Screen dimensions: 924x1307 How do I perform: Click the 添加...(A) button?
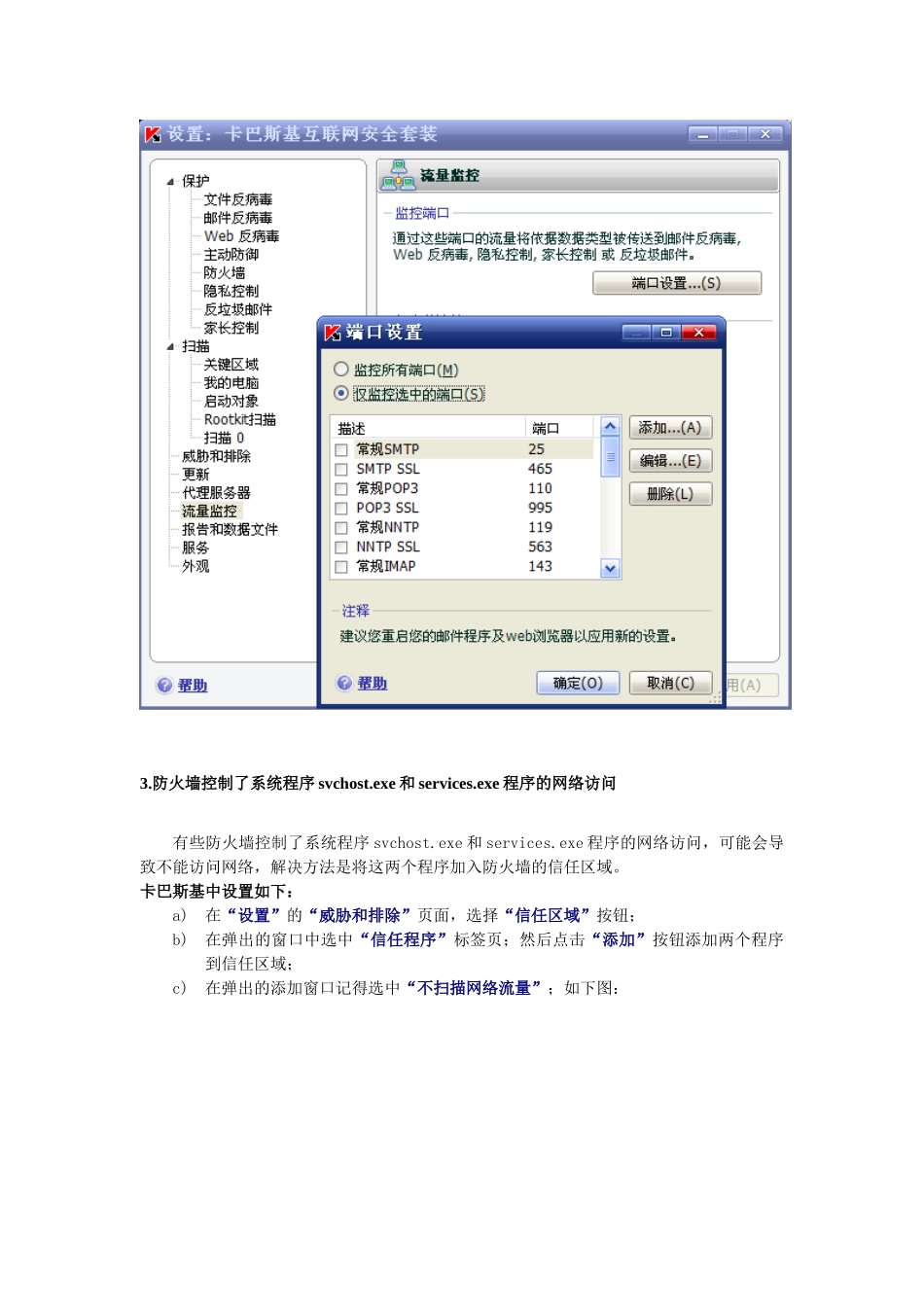pyautogui.click(x=670, y=428)
